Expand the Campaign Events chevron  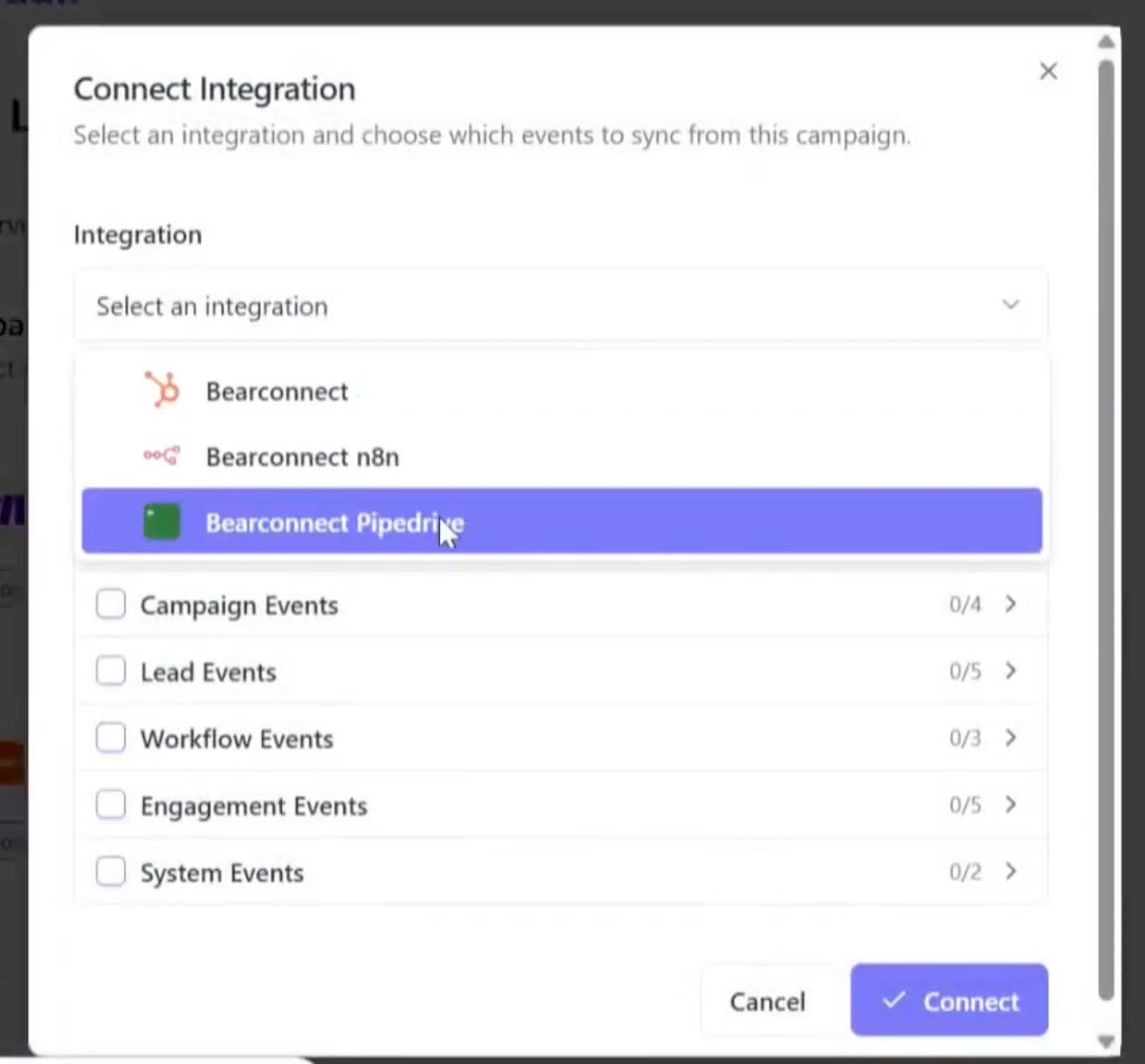point(1011,604)
